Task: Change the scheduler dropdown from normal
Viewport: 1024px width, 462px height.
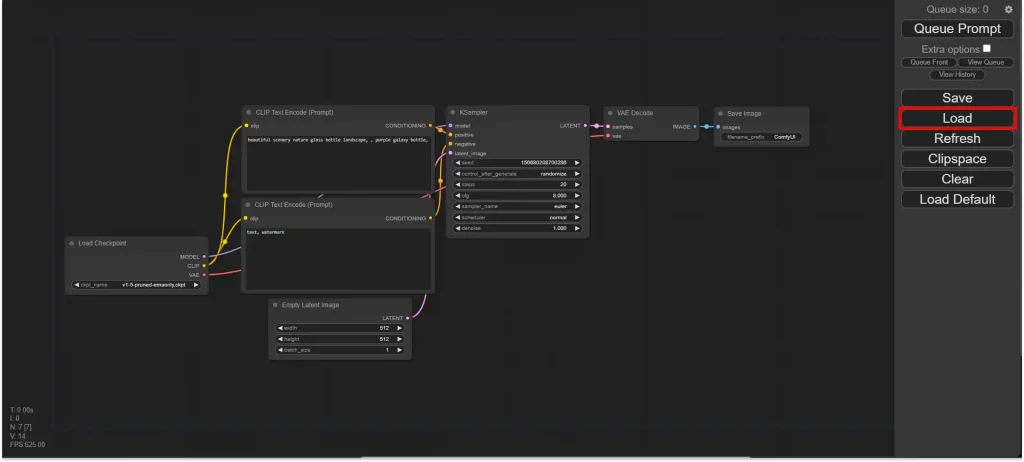Action: [x=517, y=217]
